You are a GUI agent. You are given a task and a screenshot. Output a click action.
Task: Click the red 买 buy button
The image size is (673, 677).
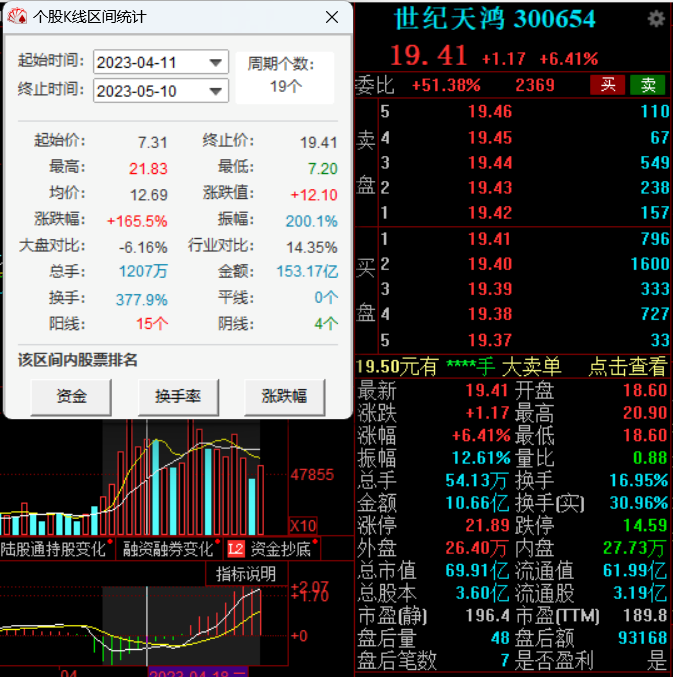tap(607, 85)
